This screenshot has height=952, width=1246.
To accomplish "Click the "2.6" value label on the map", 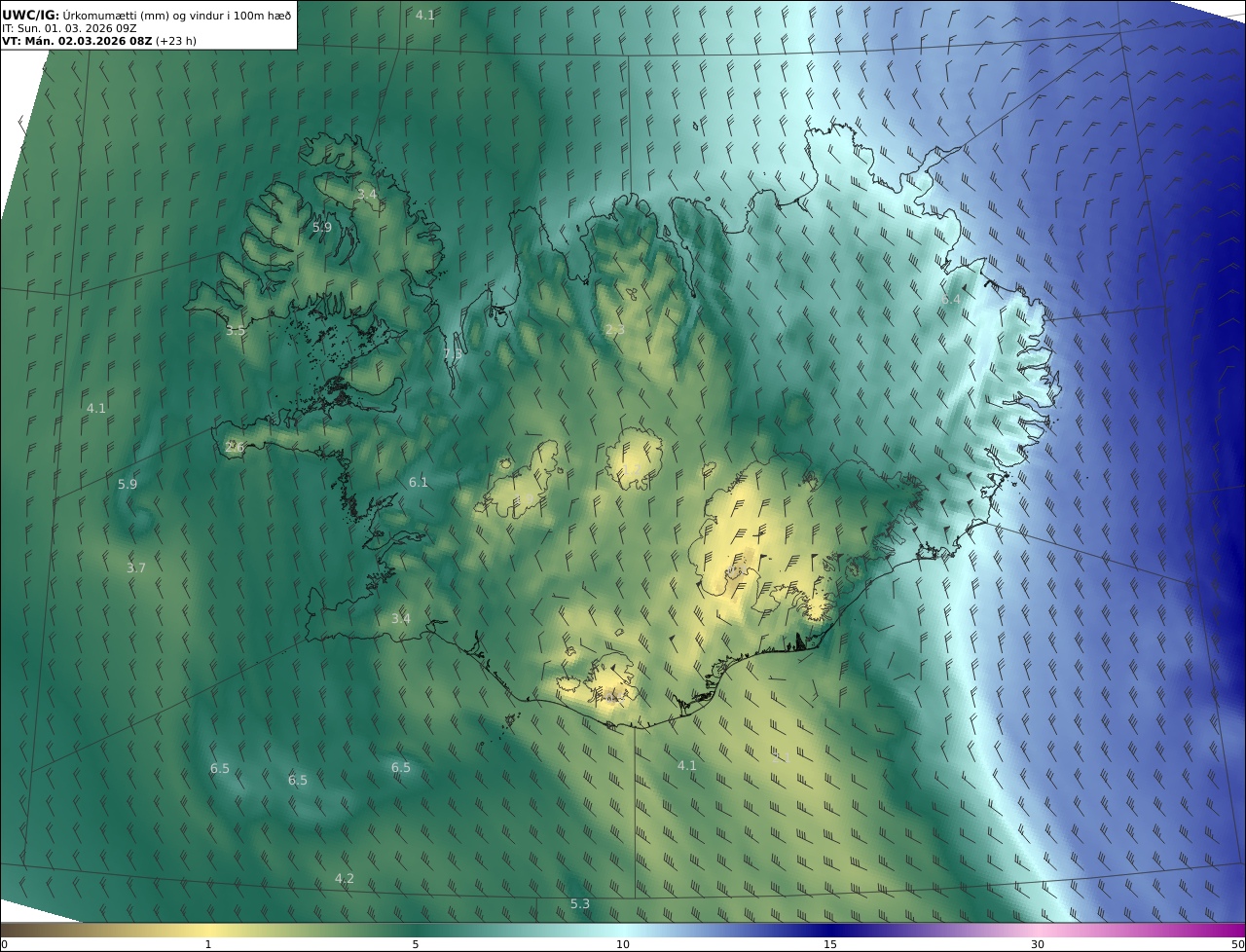I will (x=235, y=447).
